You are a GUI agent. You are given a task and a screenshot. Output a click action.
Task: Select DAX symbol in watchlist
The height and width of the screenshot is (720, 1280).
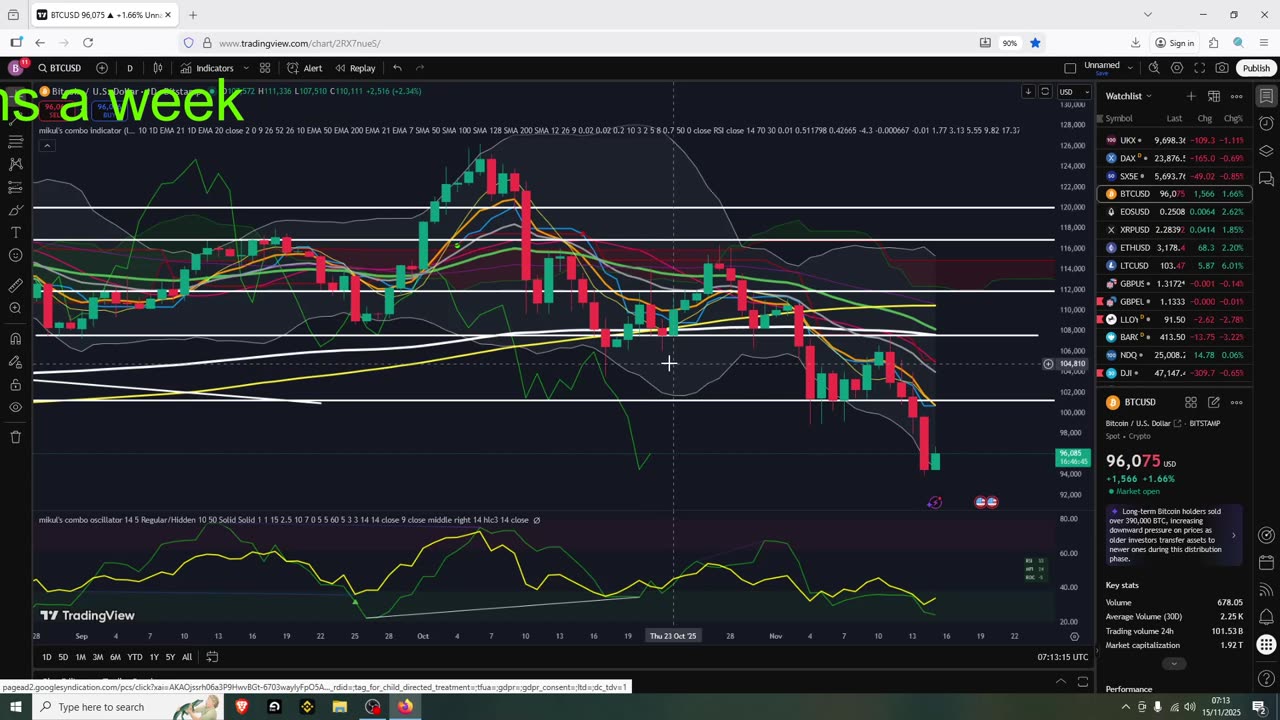[1174, 158]
